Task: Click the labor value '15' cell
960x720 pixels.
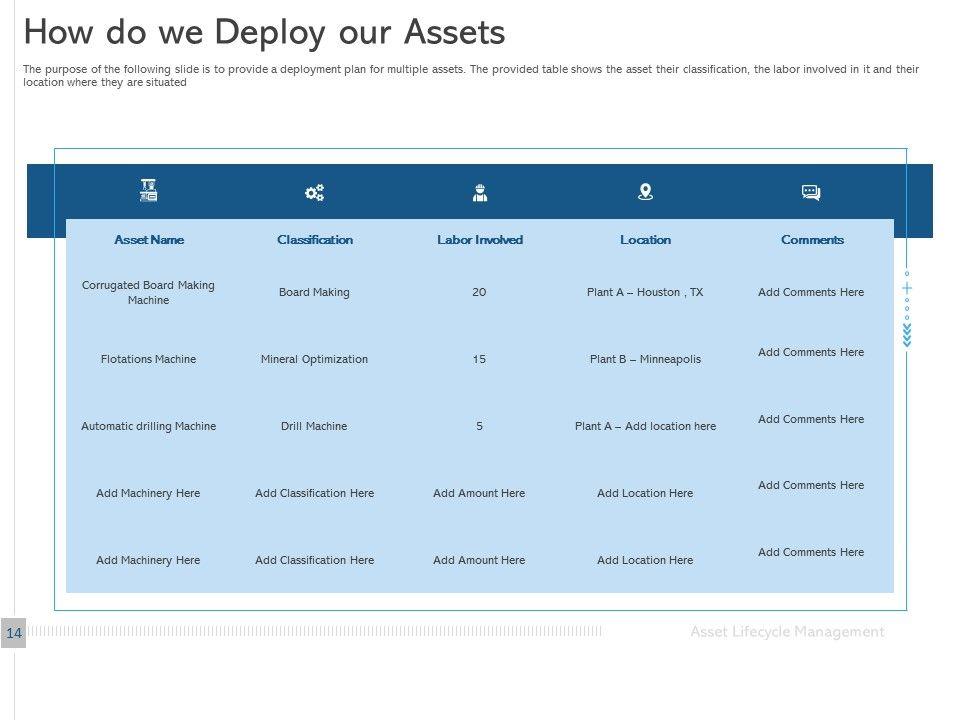Action: tap(479, 359)
